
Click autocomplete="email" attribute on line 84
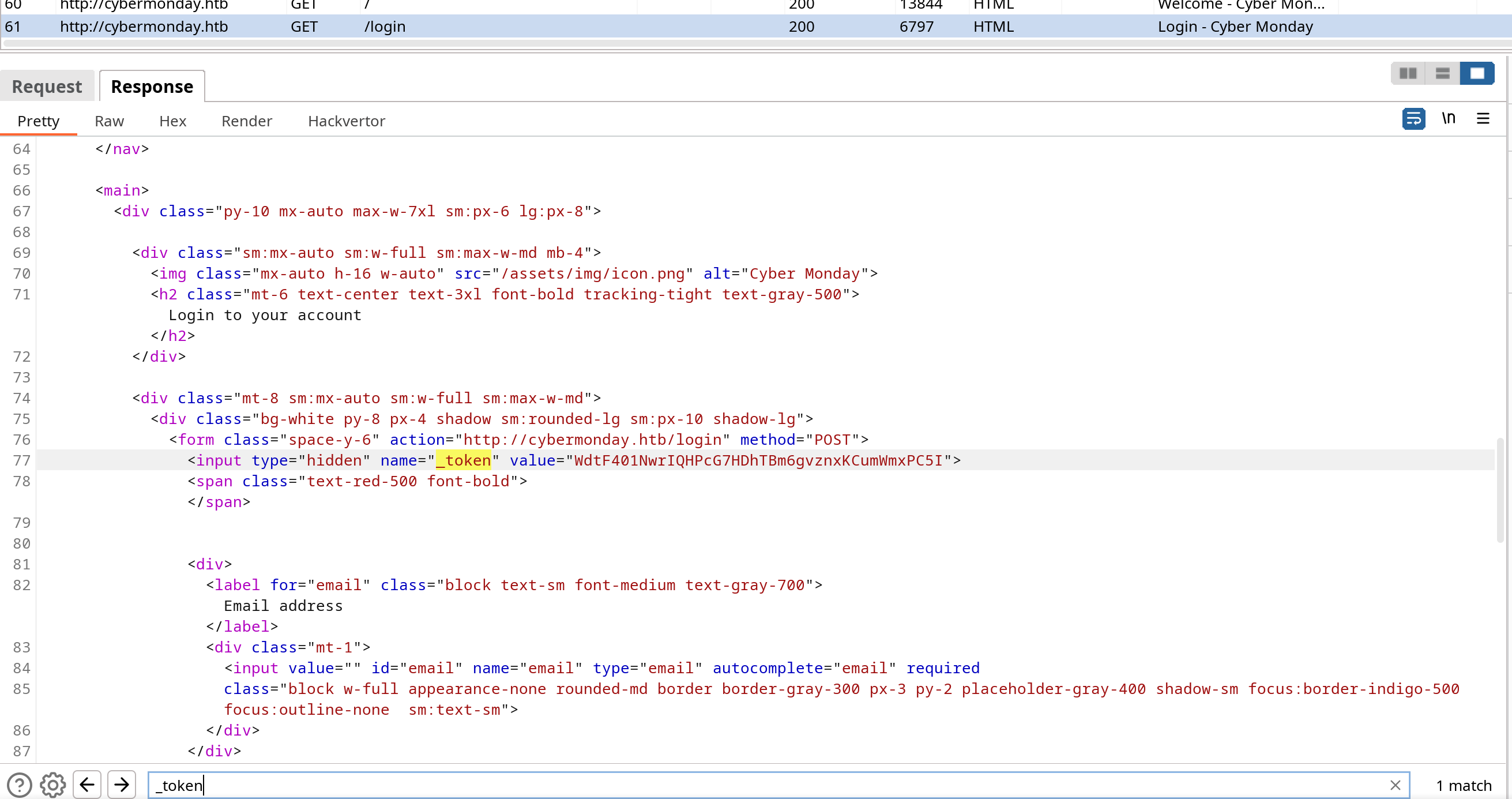(804, 668)
